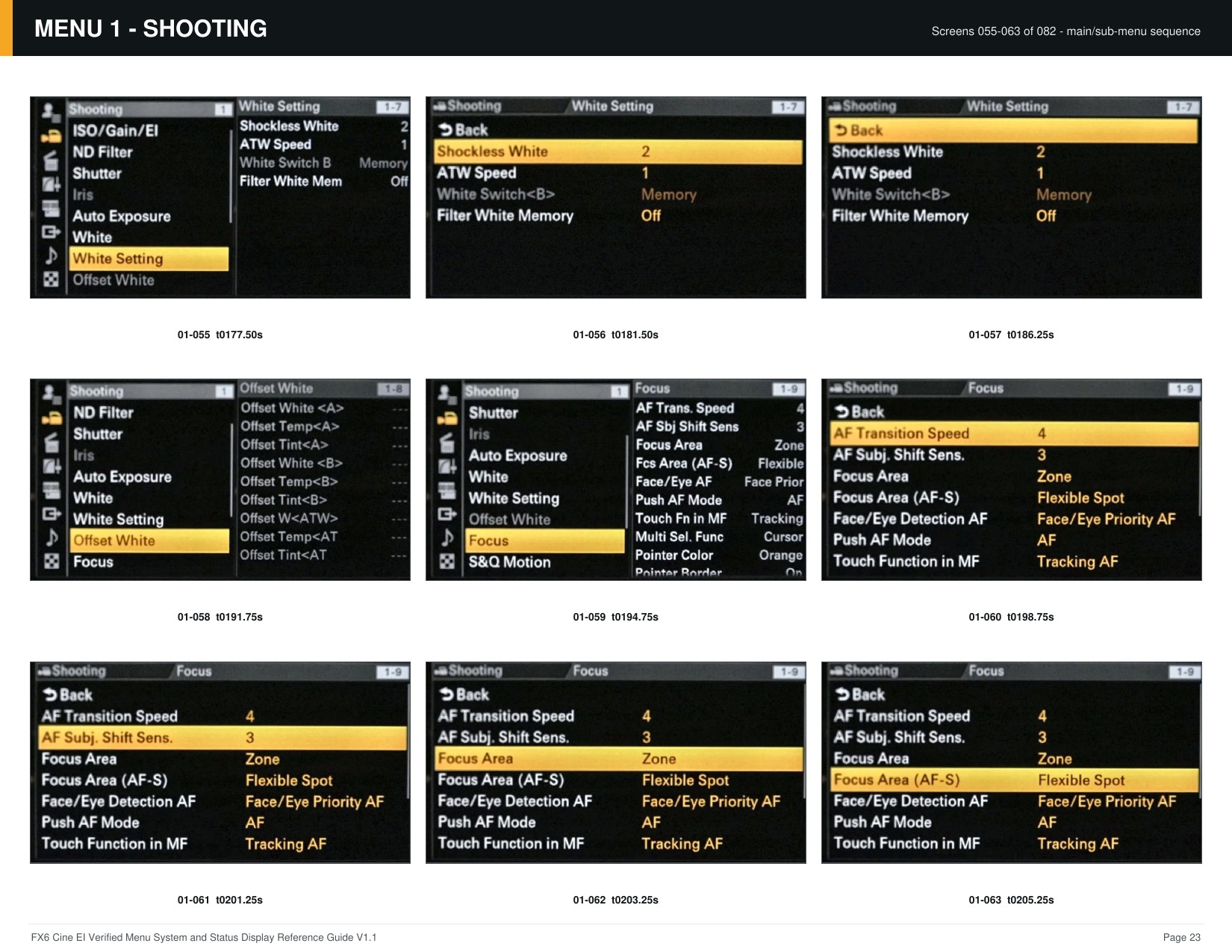Go Back in screen 01-063
Viewport: 1232px width, 952px height.
(x=860, y=695)
